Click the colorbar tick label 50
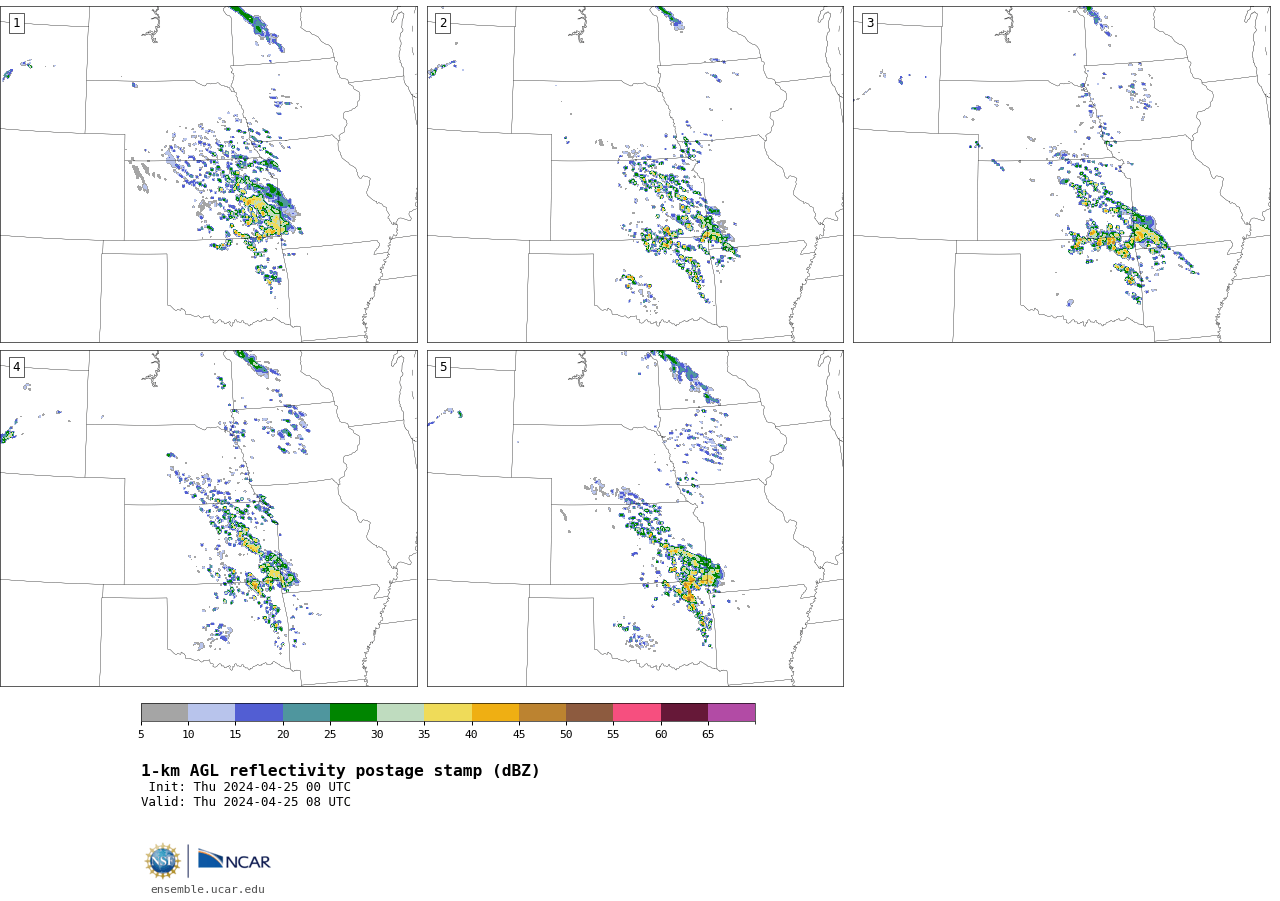The height and width of the screenshot is (901, 1280). 566,735
